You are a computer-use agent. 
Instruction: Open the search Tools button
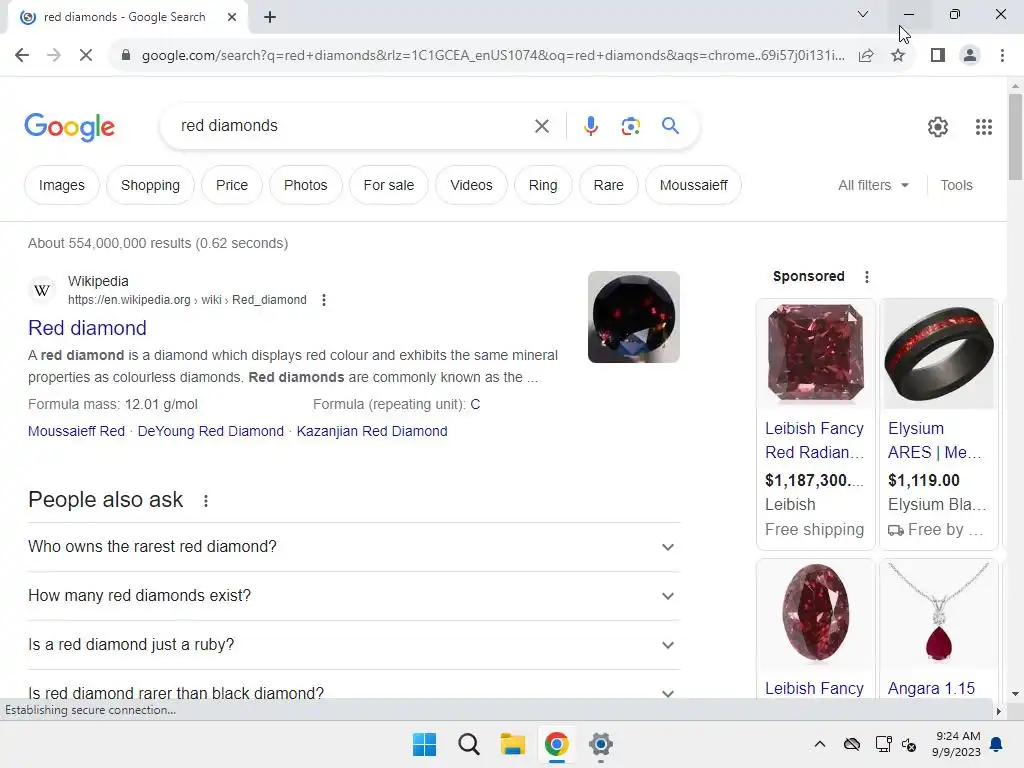pos(956,185)
